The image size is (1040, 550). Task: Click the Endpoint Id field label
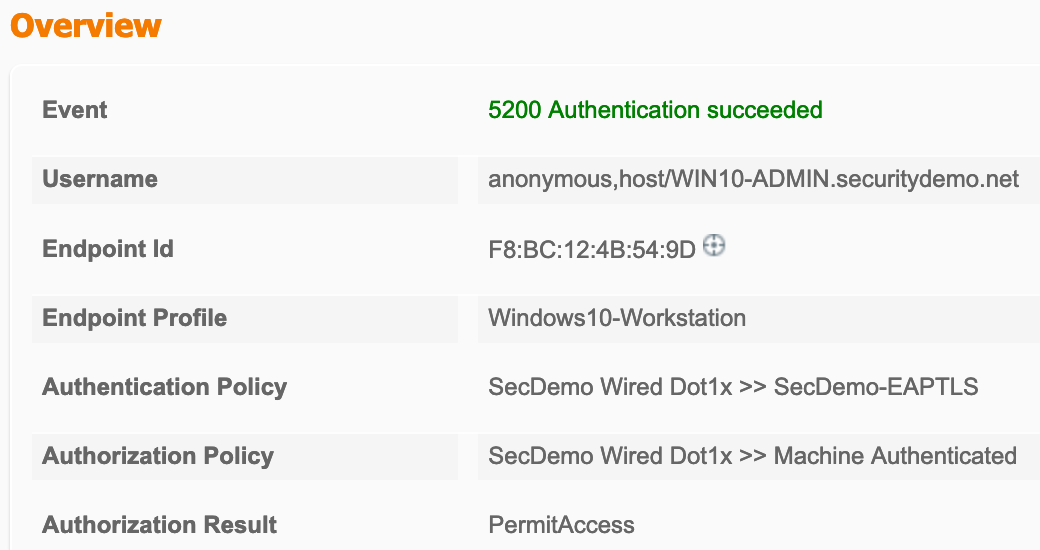(x=108, y=249)
